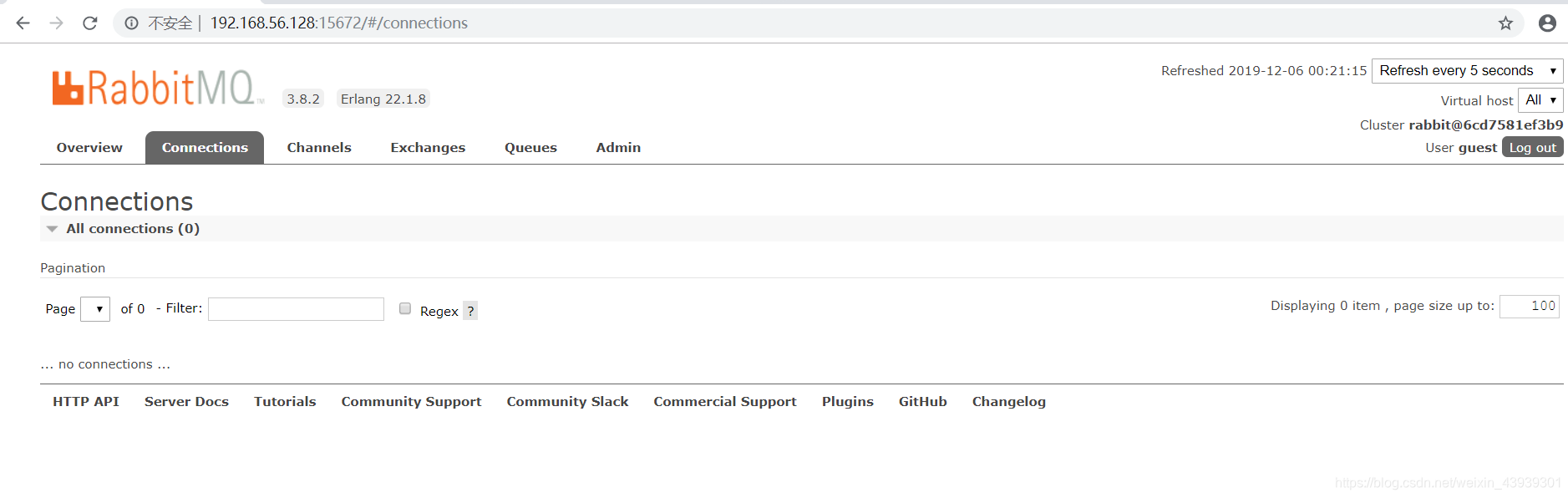Click the connections Filter text field

click(296, 309)
